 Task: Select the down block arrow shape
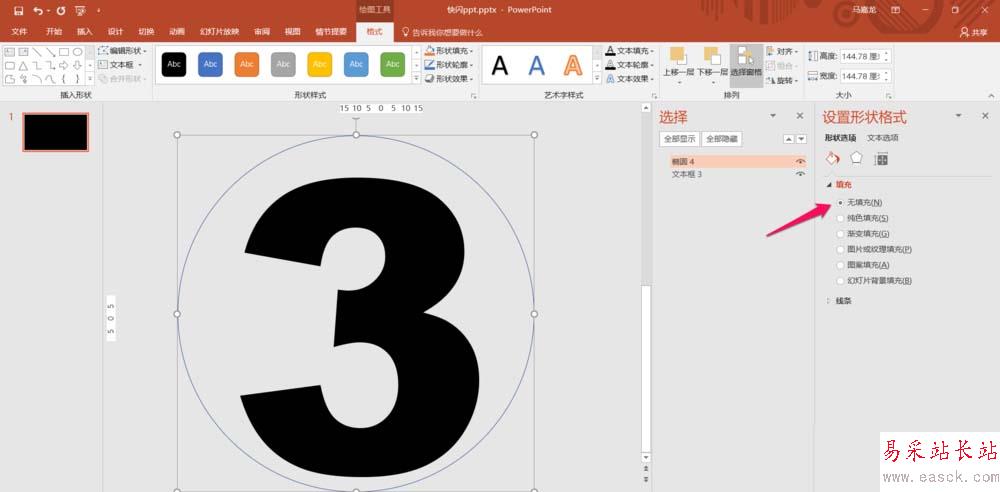77,66
